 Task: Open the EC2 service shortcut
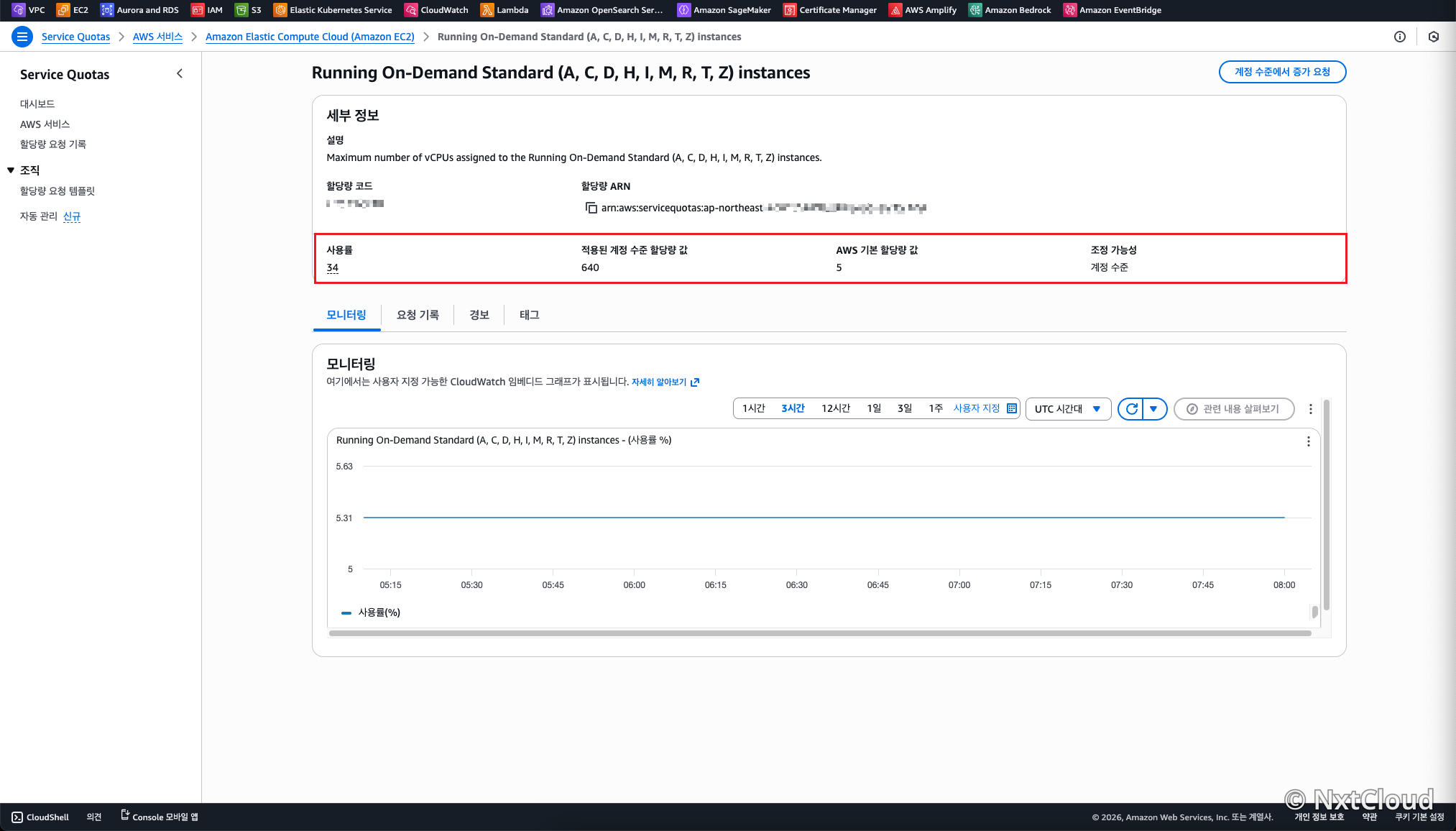(x=73, y=10)
